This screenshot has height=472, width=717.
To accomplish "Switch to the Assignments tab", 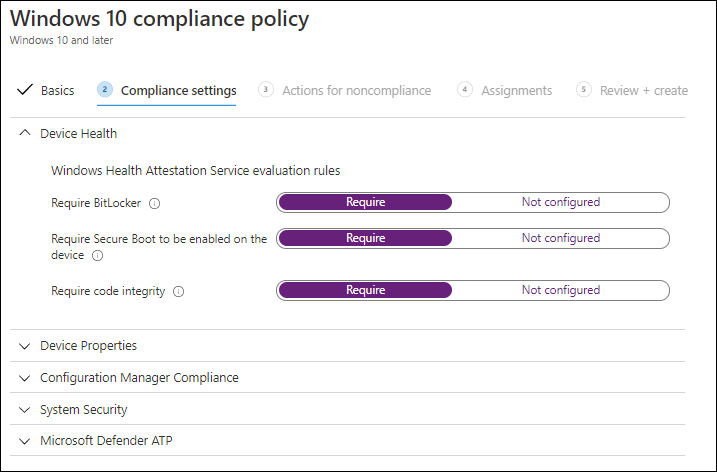I will [x=517, y=91].
